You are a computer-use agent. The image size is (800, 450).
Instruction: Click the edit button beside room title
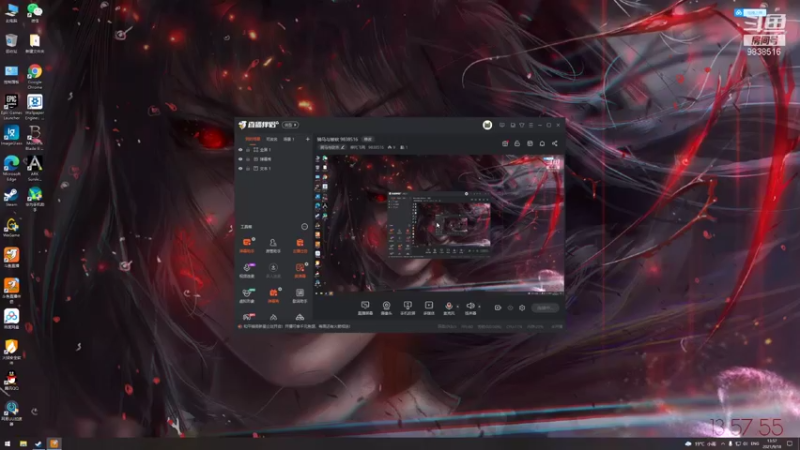[367, 139]
